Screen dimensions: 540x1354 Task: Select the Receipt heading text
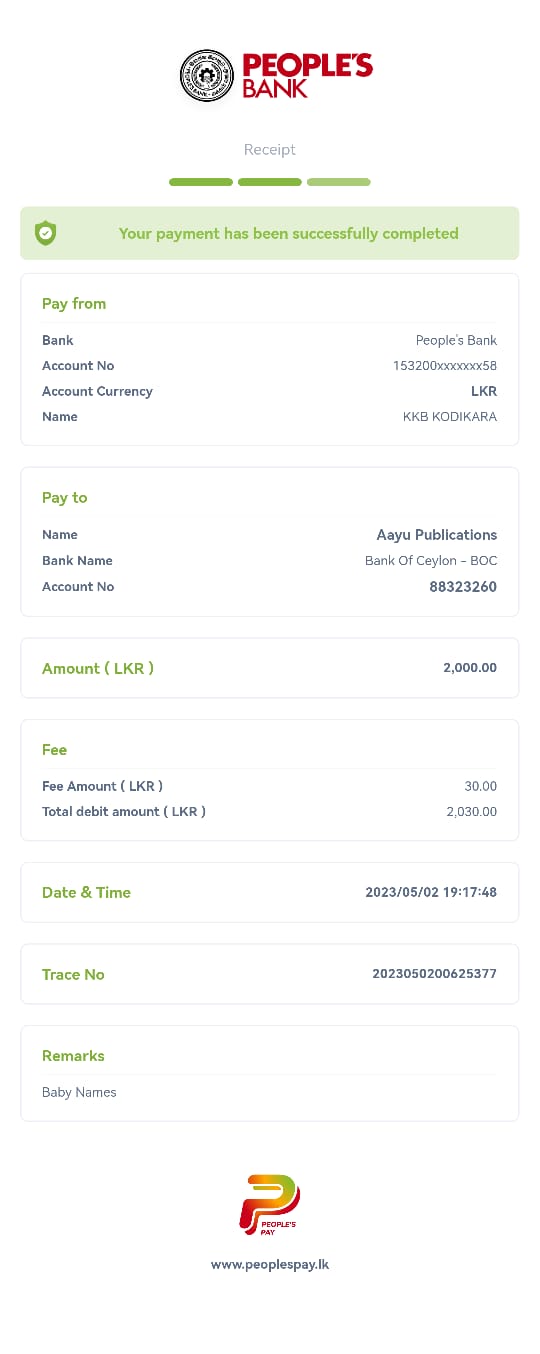(270, 149)
